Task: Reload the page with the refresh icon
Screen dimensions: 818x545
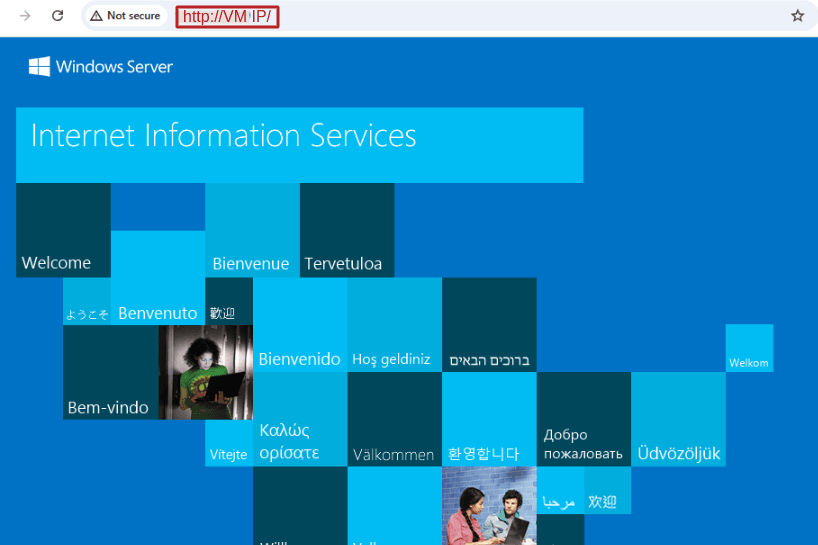Action: 57,16
